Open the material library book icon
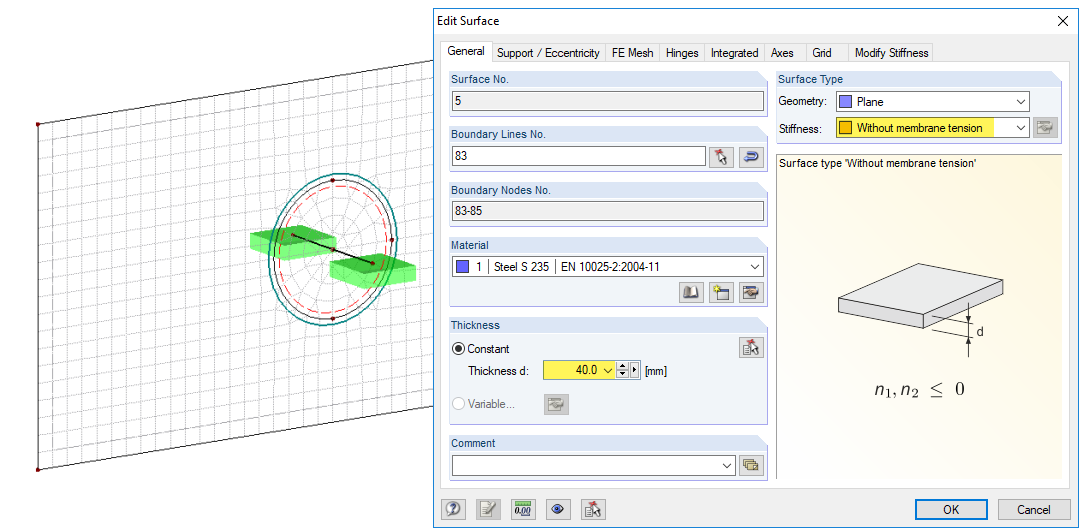The image size is (1079, 528). (x=690, y=293)
